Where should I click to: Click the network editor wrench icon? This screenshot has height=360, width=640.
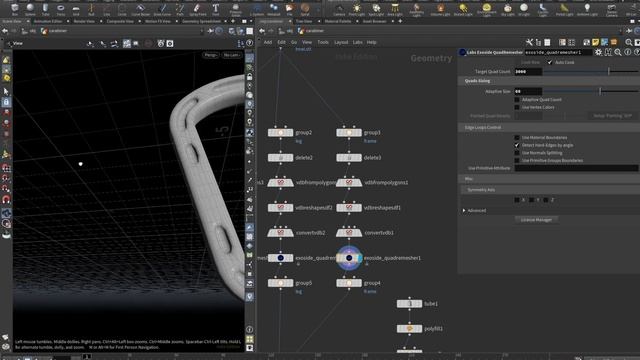(529, 42)
